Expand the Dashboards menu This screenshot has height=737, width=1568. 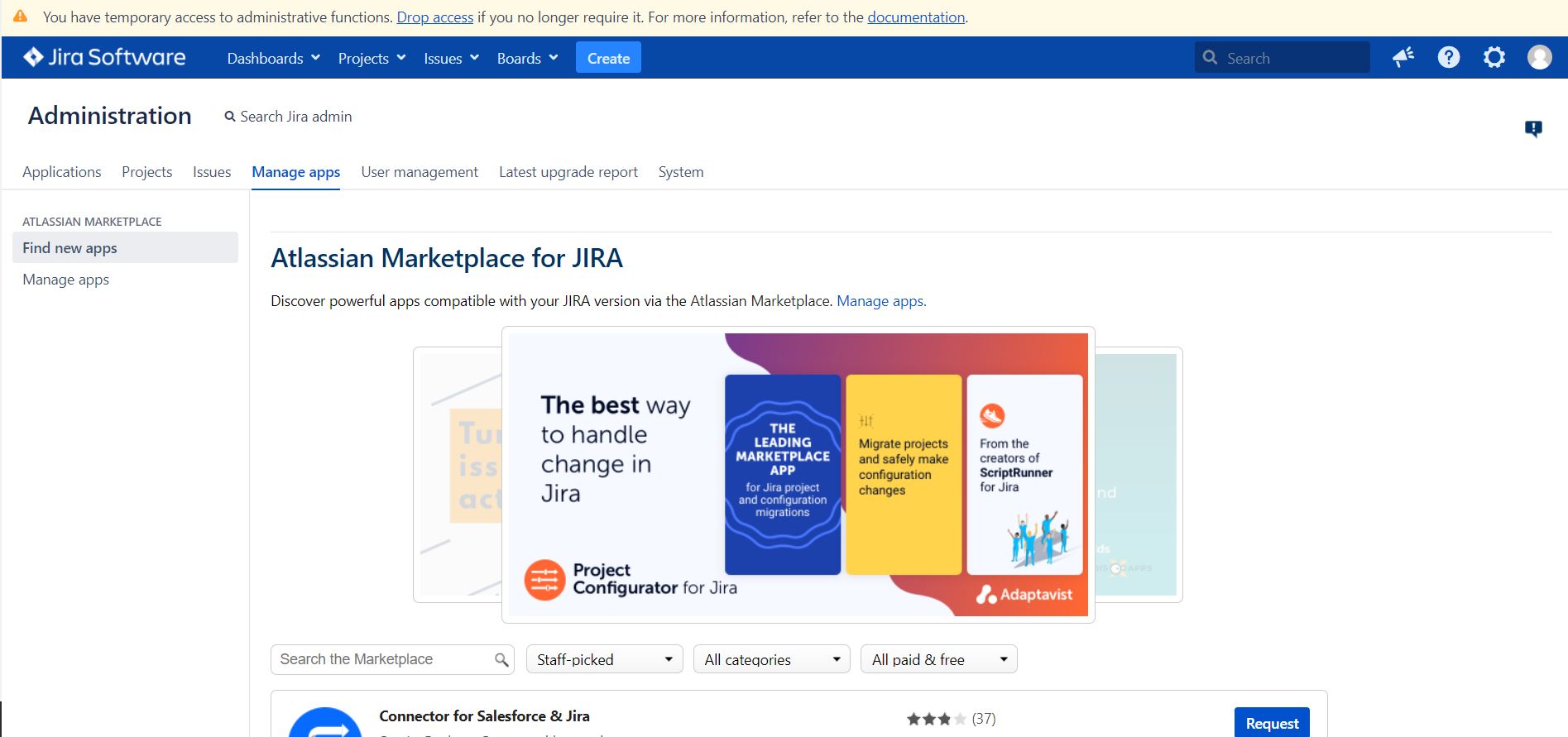click(273, 58)
